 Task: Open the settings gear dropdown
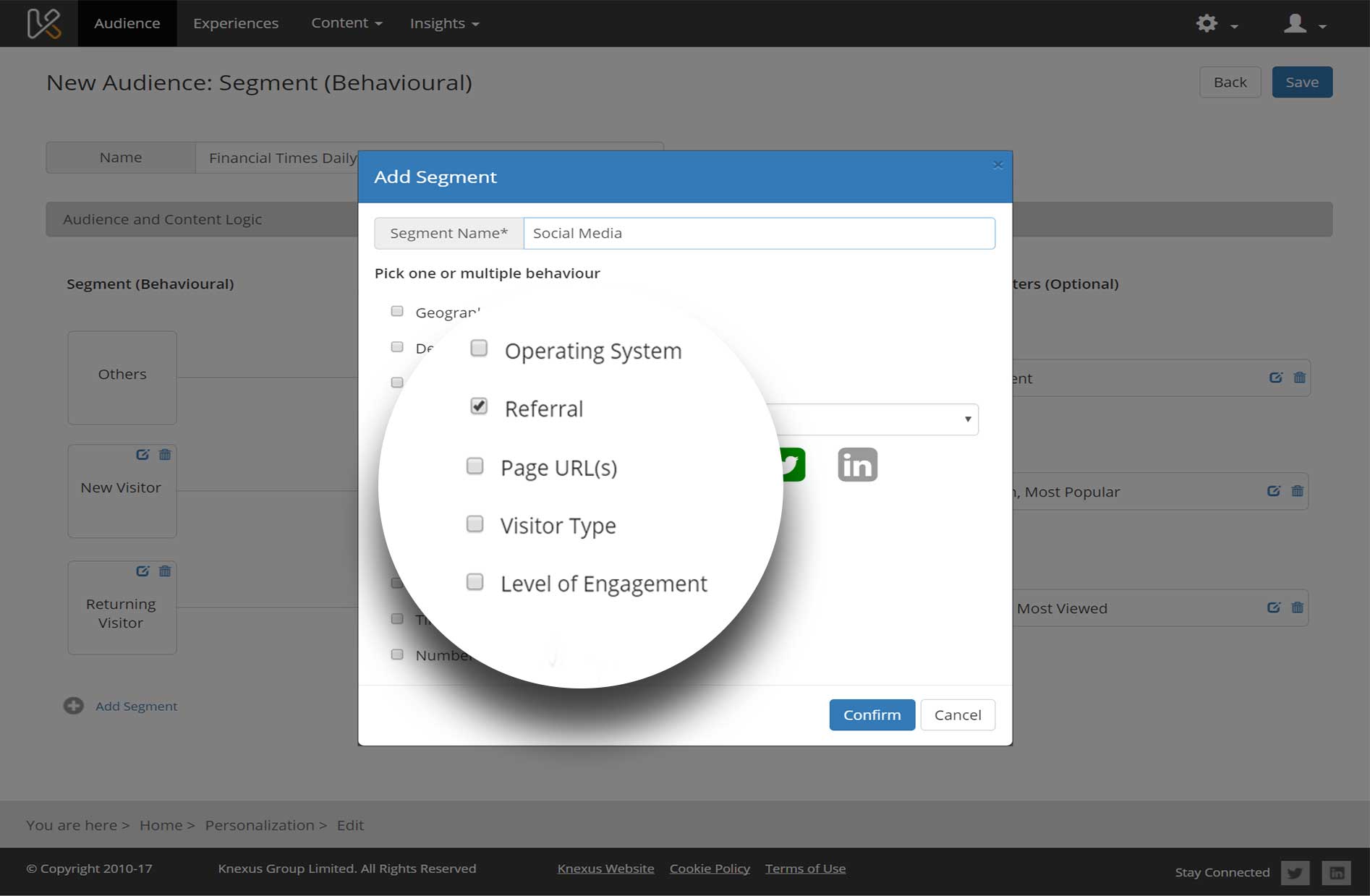coord(1216,24)
